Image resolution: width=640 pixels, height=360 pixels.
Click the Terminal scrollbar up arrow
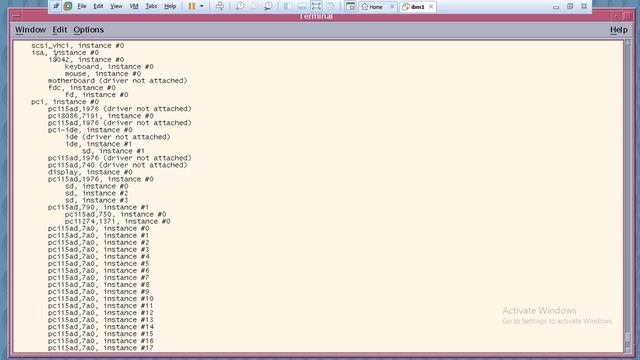pos(628,42)
